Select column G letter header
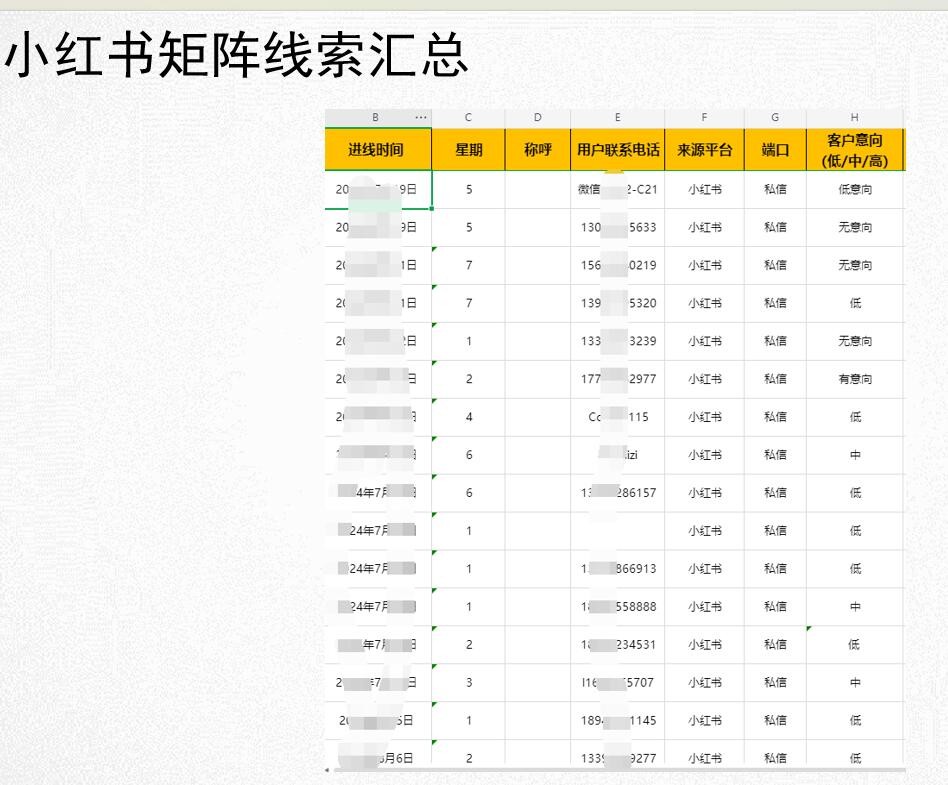The image size is (948, 785). [775, 117]
